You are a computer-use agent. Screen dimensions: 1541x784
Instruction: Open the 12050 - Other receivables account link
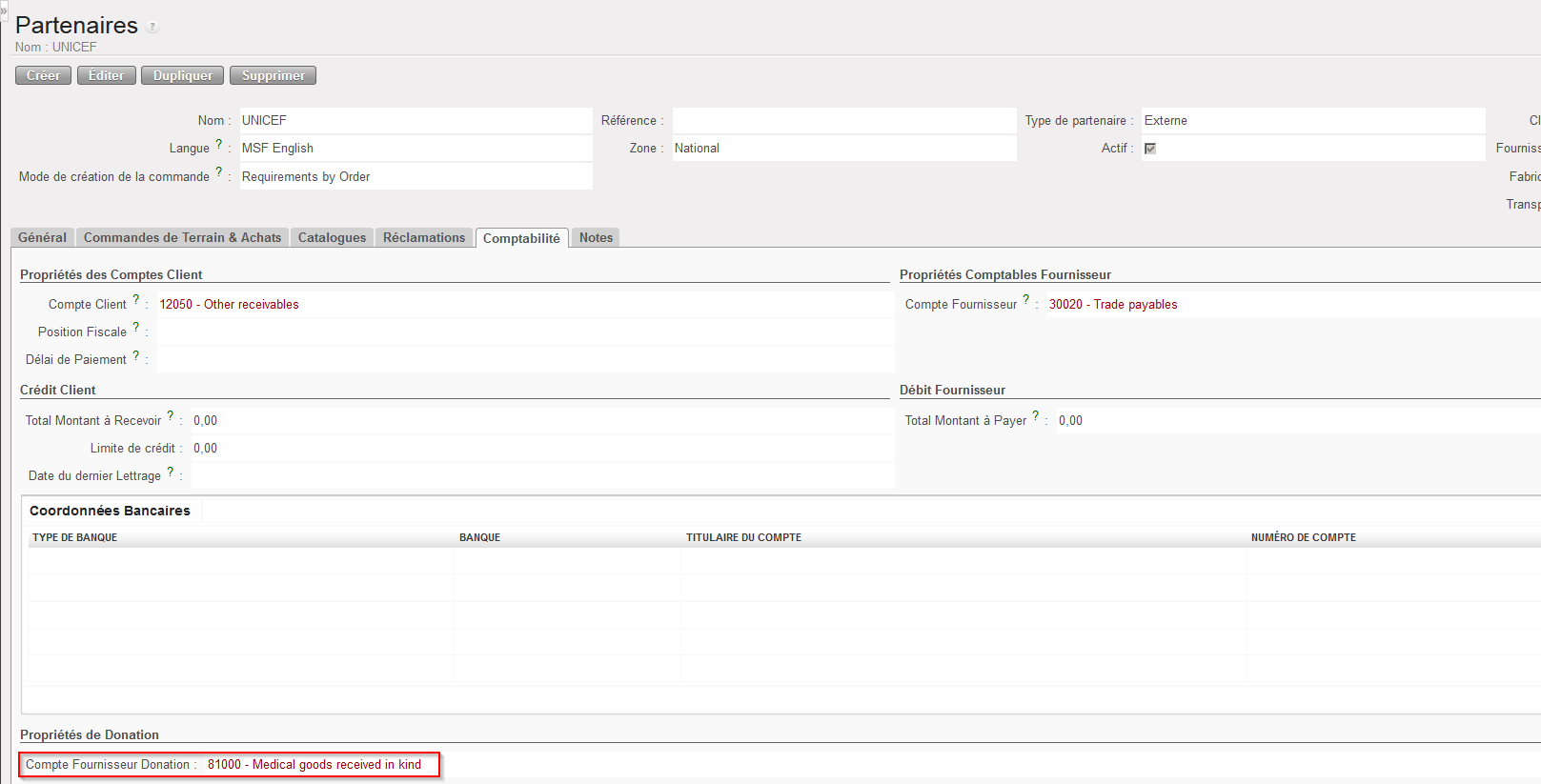click(x=229, y=305)
